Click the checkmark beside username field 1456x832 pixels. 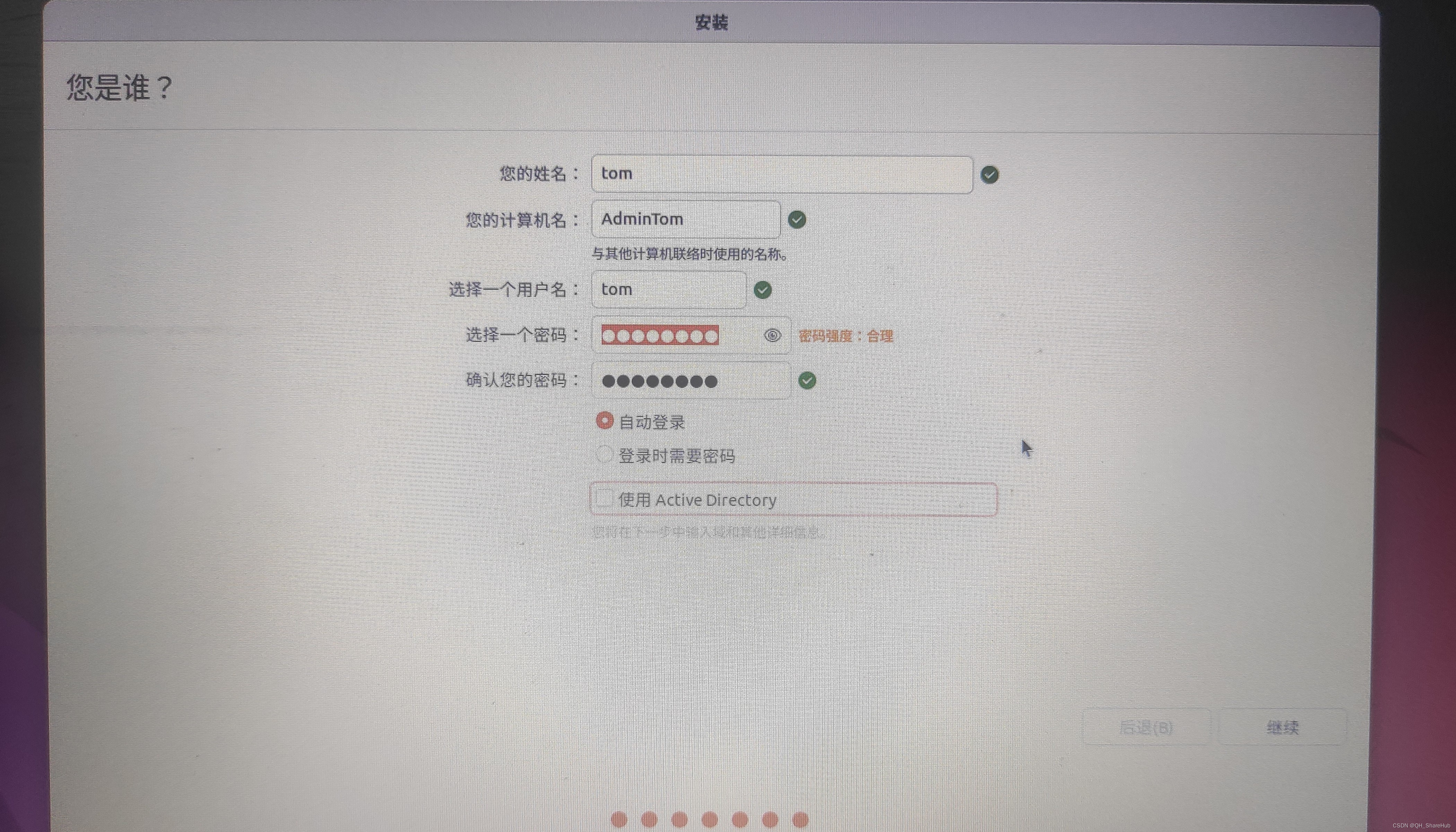click(762, 290)
